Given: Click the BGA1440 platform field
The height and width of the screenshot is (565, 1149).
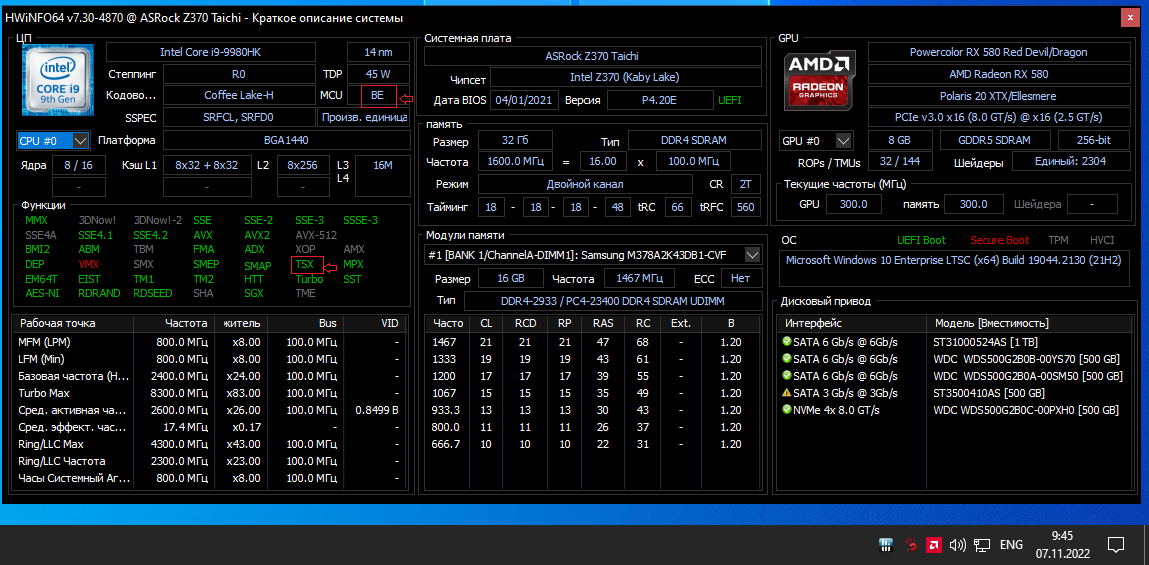Looking at the screenshot, I should tap(287, 140).
